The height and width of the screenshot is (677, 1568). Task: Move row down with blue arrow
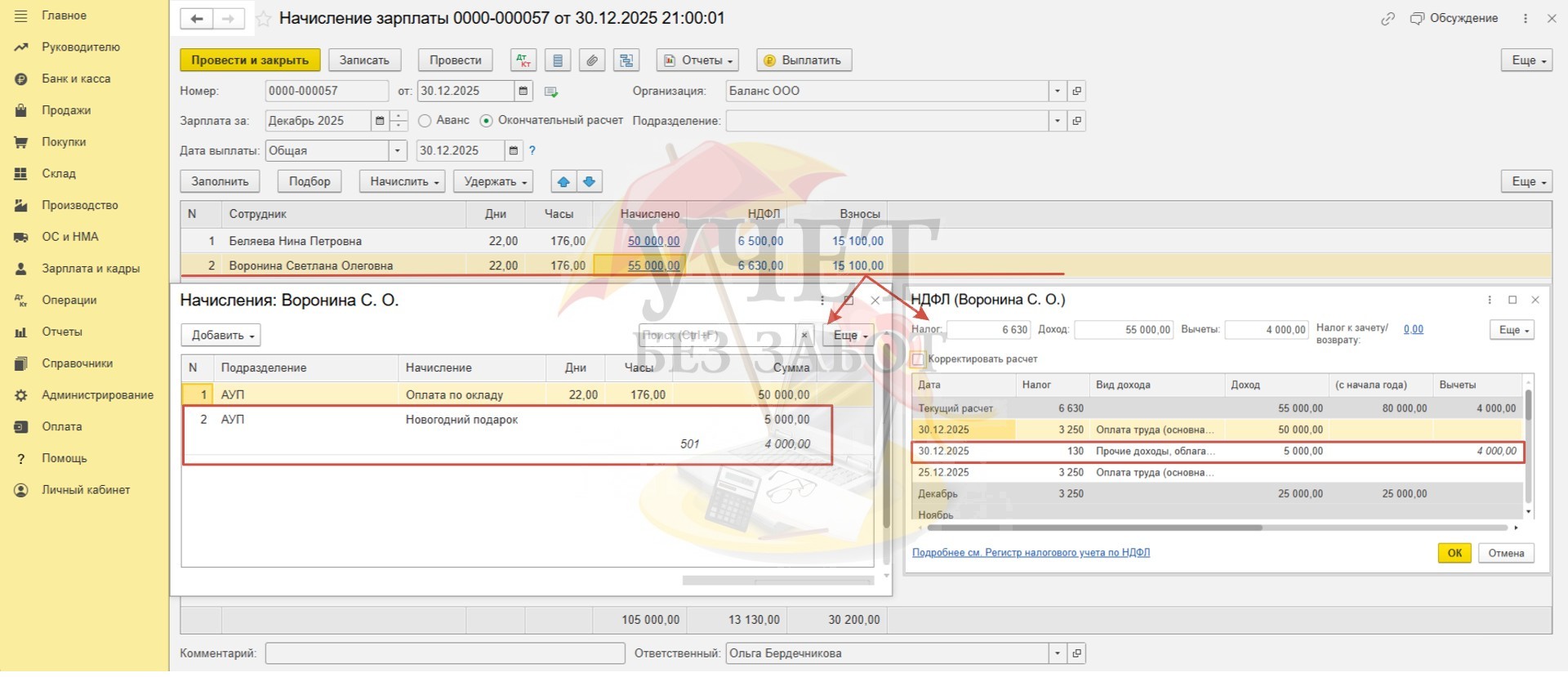coord(590,181)
